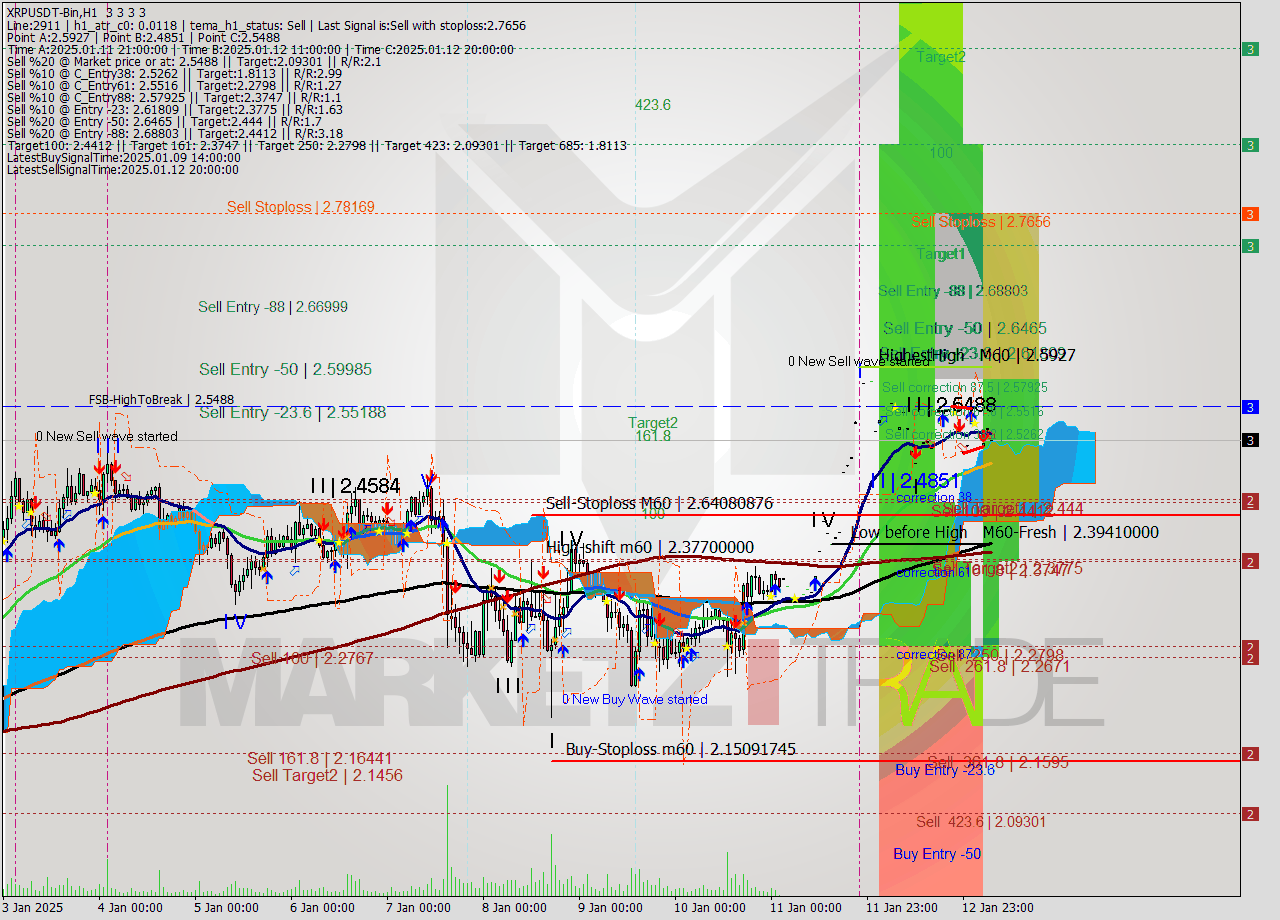Click the 'Sell Target2 | 2.1456' label
The width and height of the screenshot is (1280, 920).
pos(327,775)
